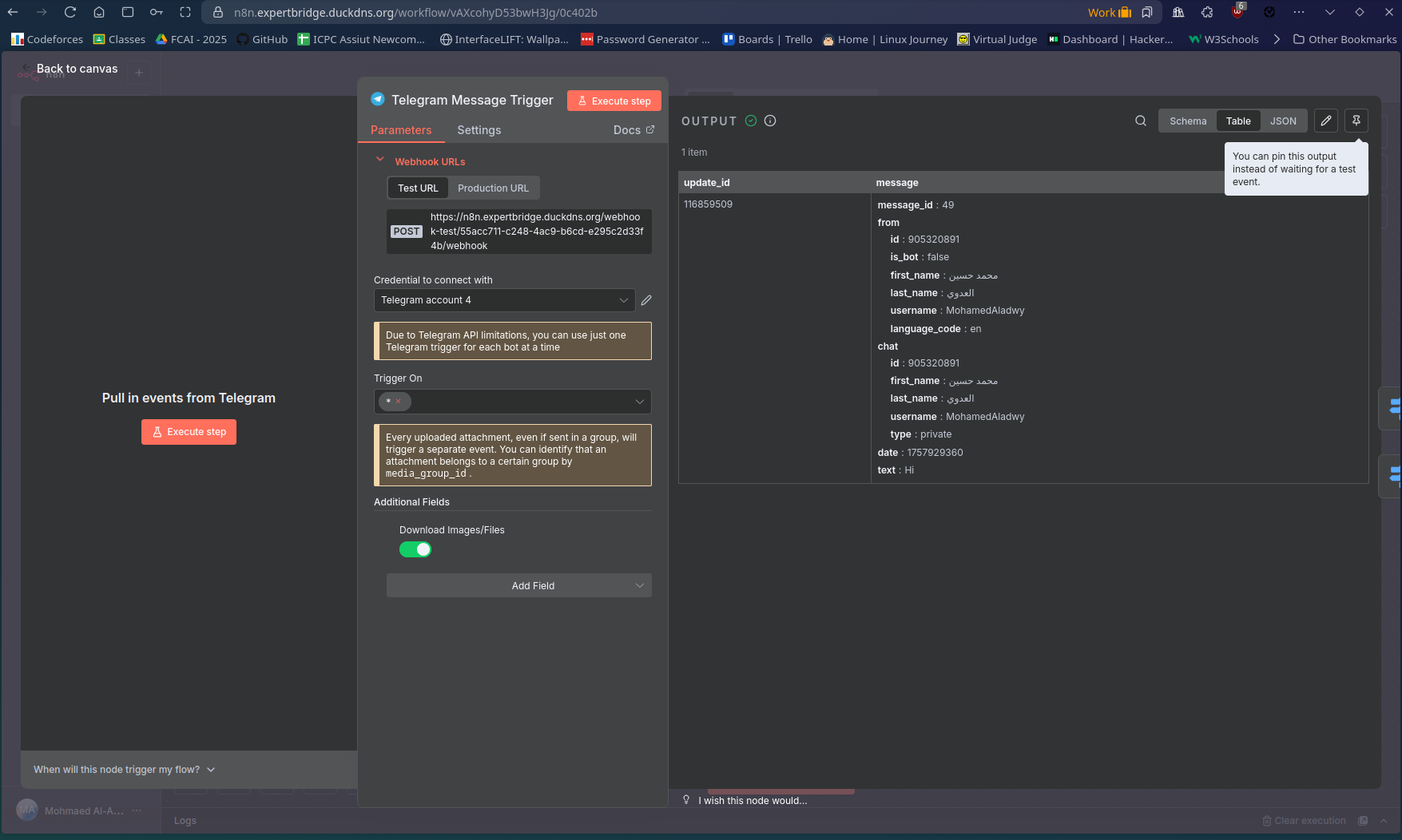
Task: Click the pin output data icon
Action: (x=1356, y=121)
